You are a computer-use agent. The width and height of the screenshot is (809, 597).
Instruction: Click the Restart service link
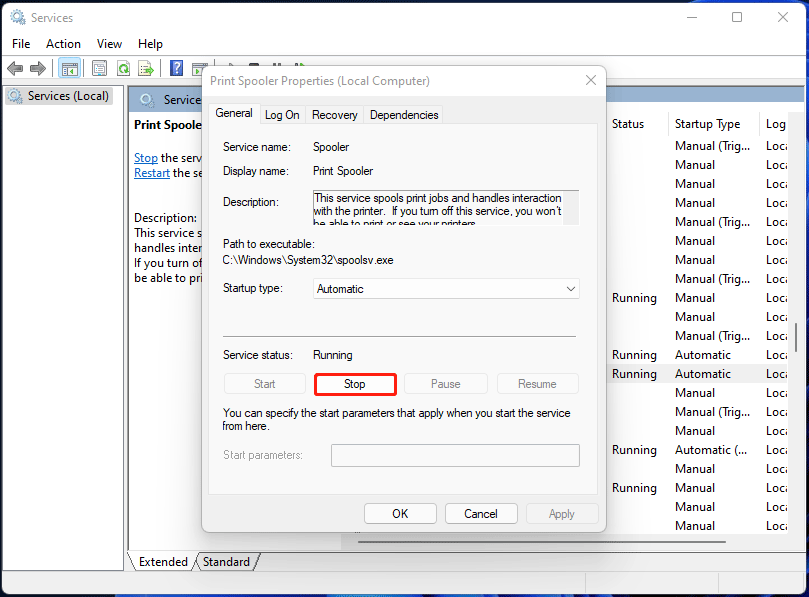pos(151,172)
